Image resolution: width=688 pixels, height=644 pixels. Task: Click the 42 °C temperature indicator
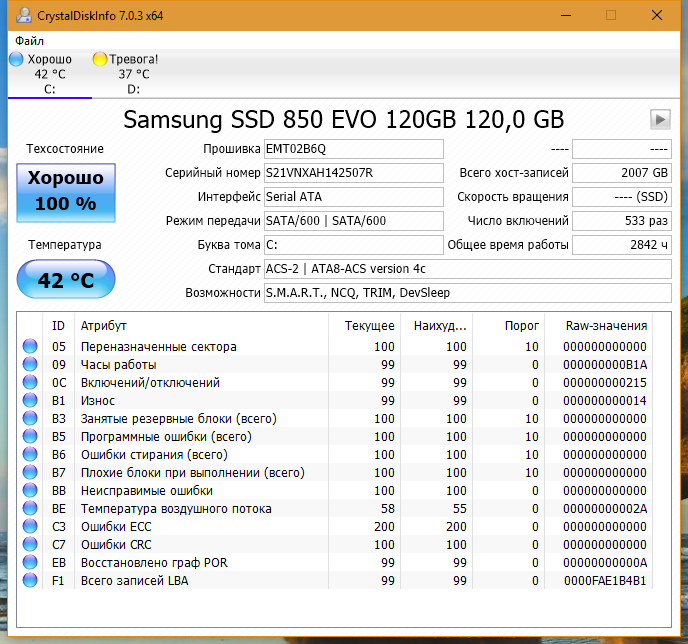[65, 280]
